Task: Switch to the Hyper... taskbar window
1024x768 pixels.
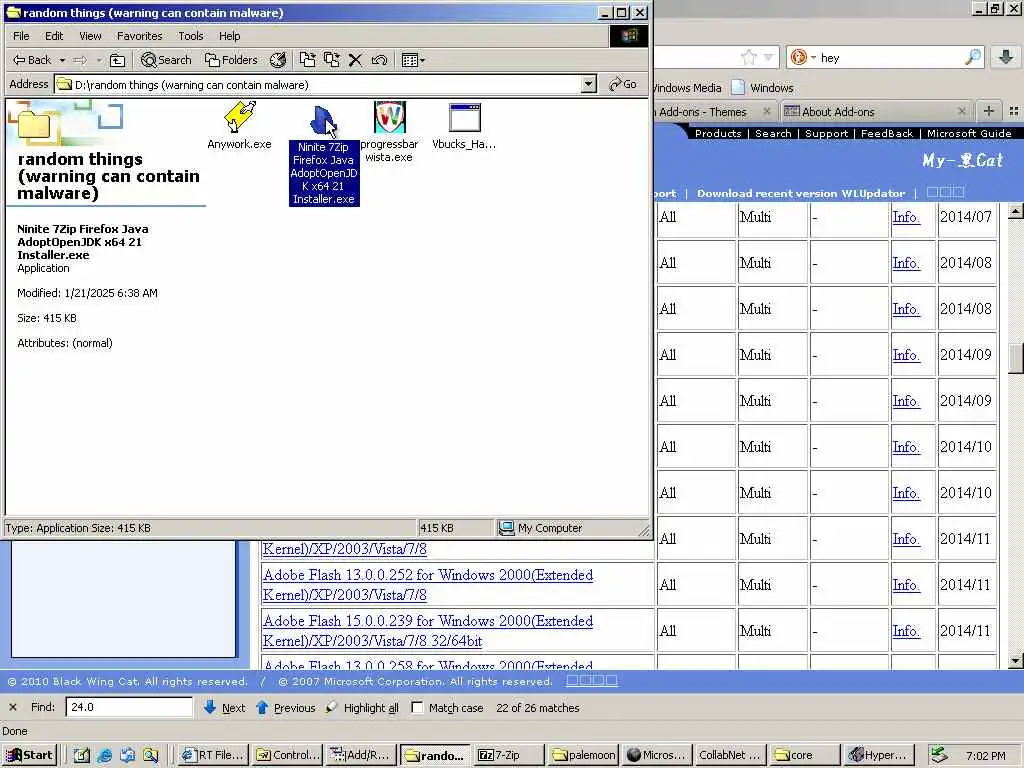Action: tap(878, 755)
